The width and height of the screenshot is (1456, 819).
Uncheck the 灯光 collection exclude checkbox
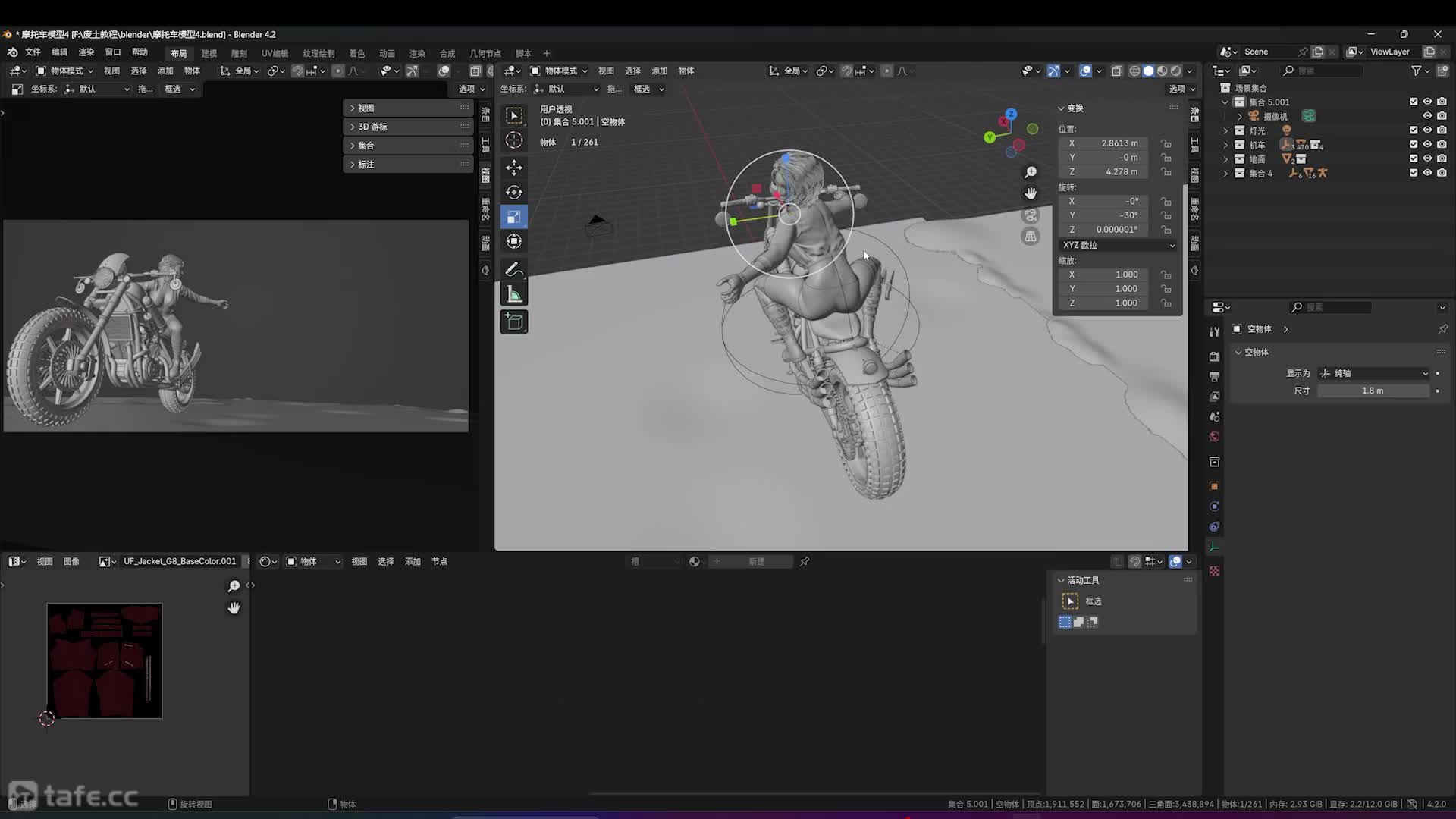(x=1414, y=130)
